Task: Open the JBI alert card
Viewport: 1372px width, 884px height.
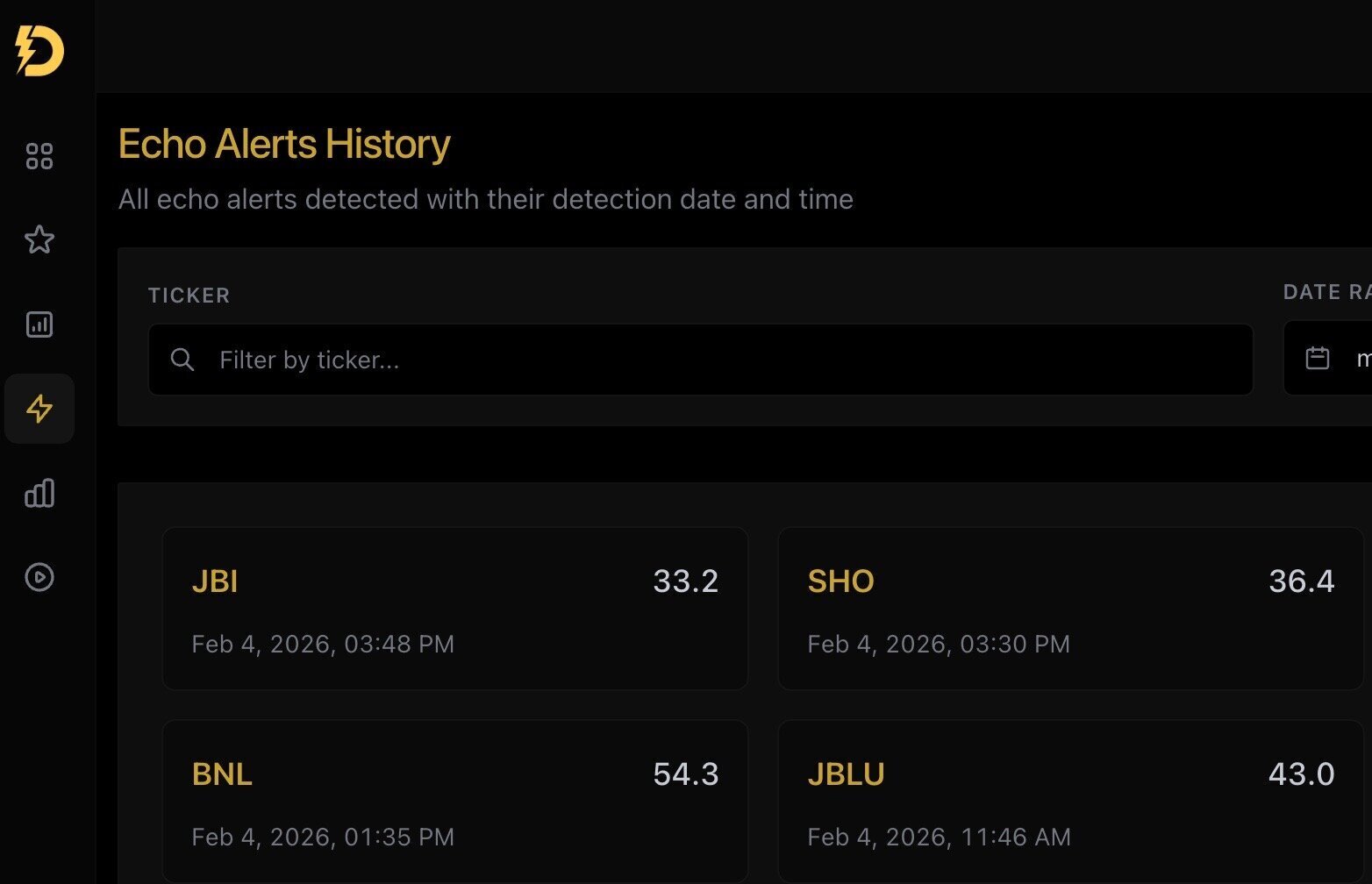Action: point(454,609)
